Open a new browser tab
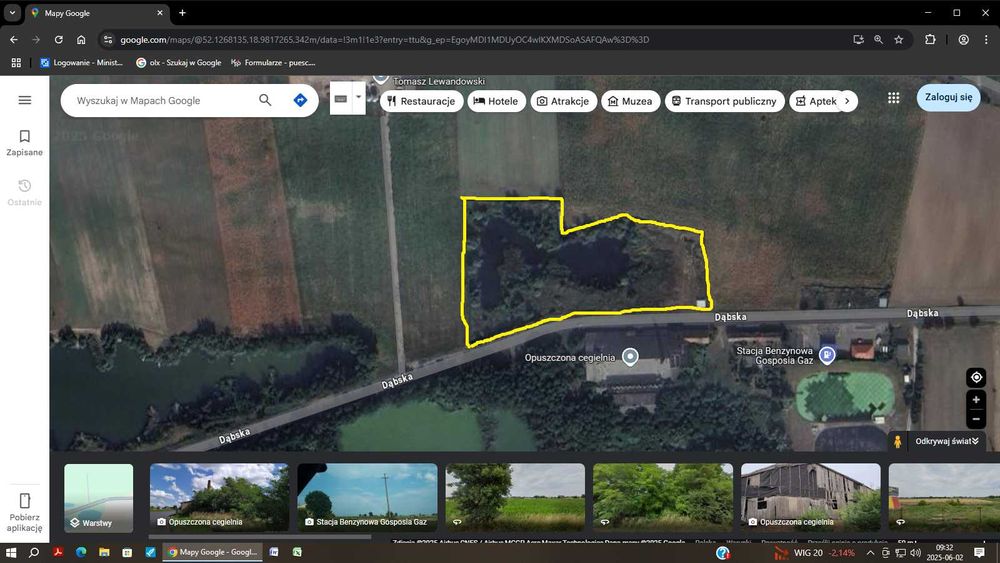 tap(182, 13)
